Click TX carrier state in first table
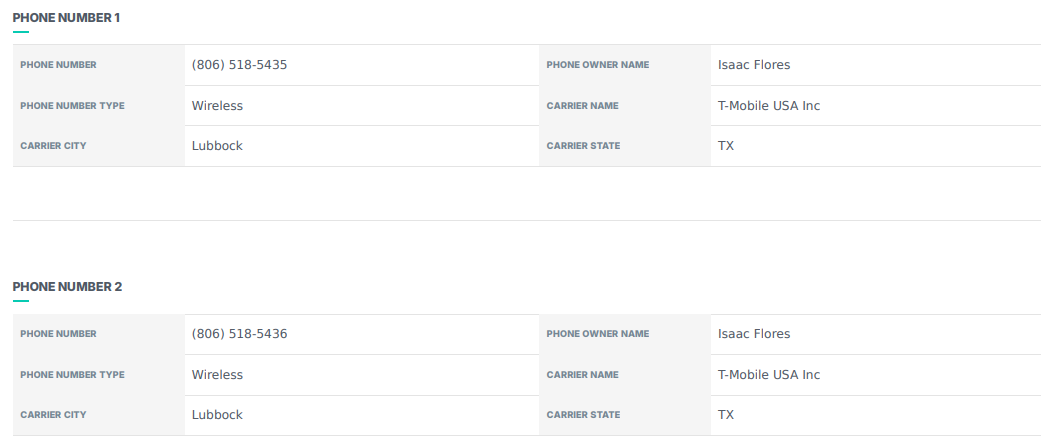 coord(726,146)
